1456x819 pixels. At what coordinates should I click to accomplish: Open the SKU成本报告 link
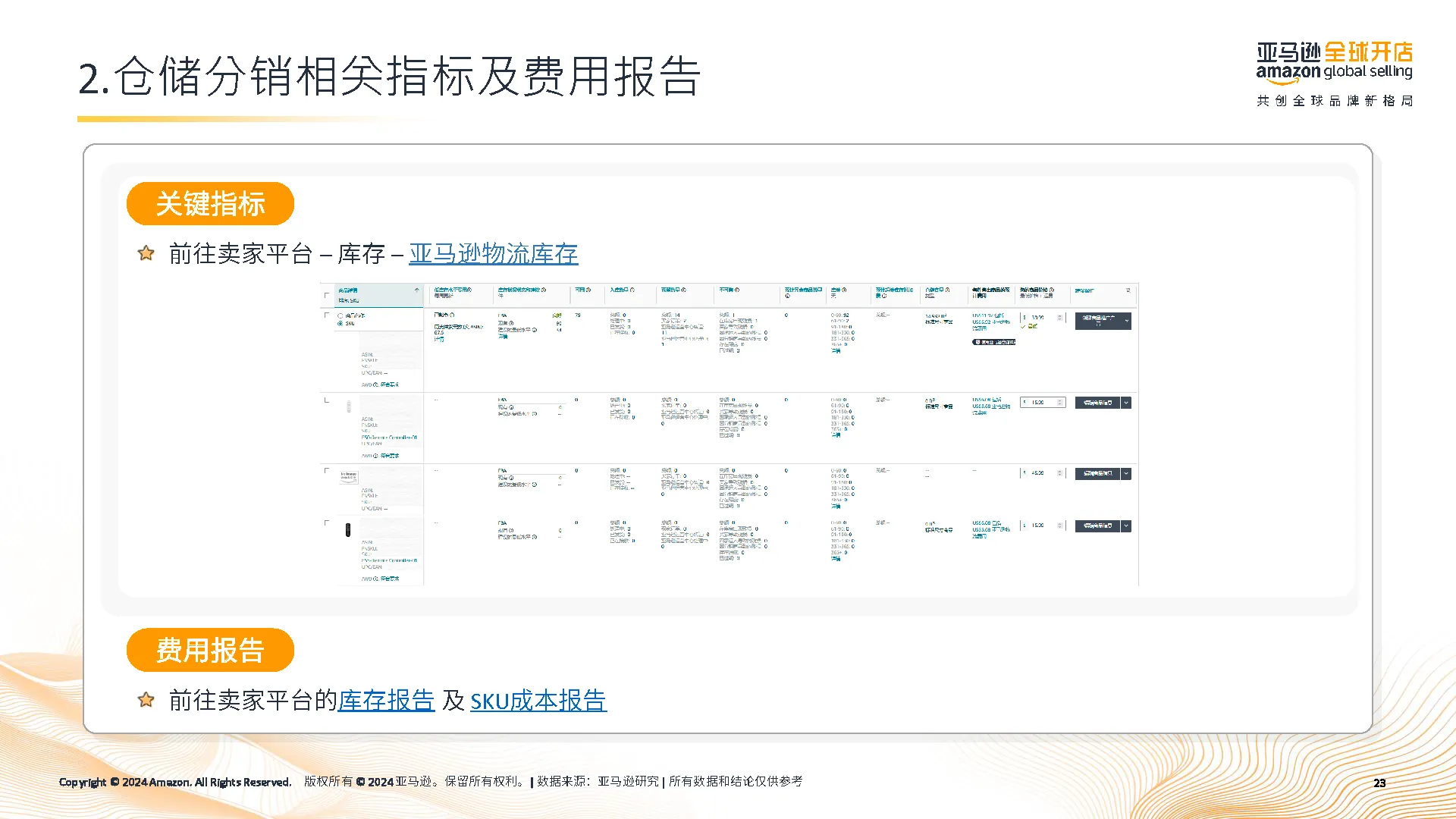click(538, 700)
